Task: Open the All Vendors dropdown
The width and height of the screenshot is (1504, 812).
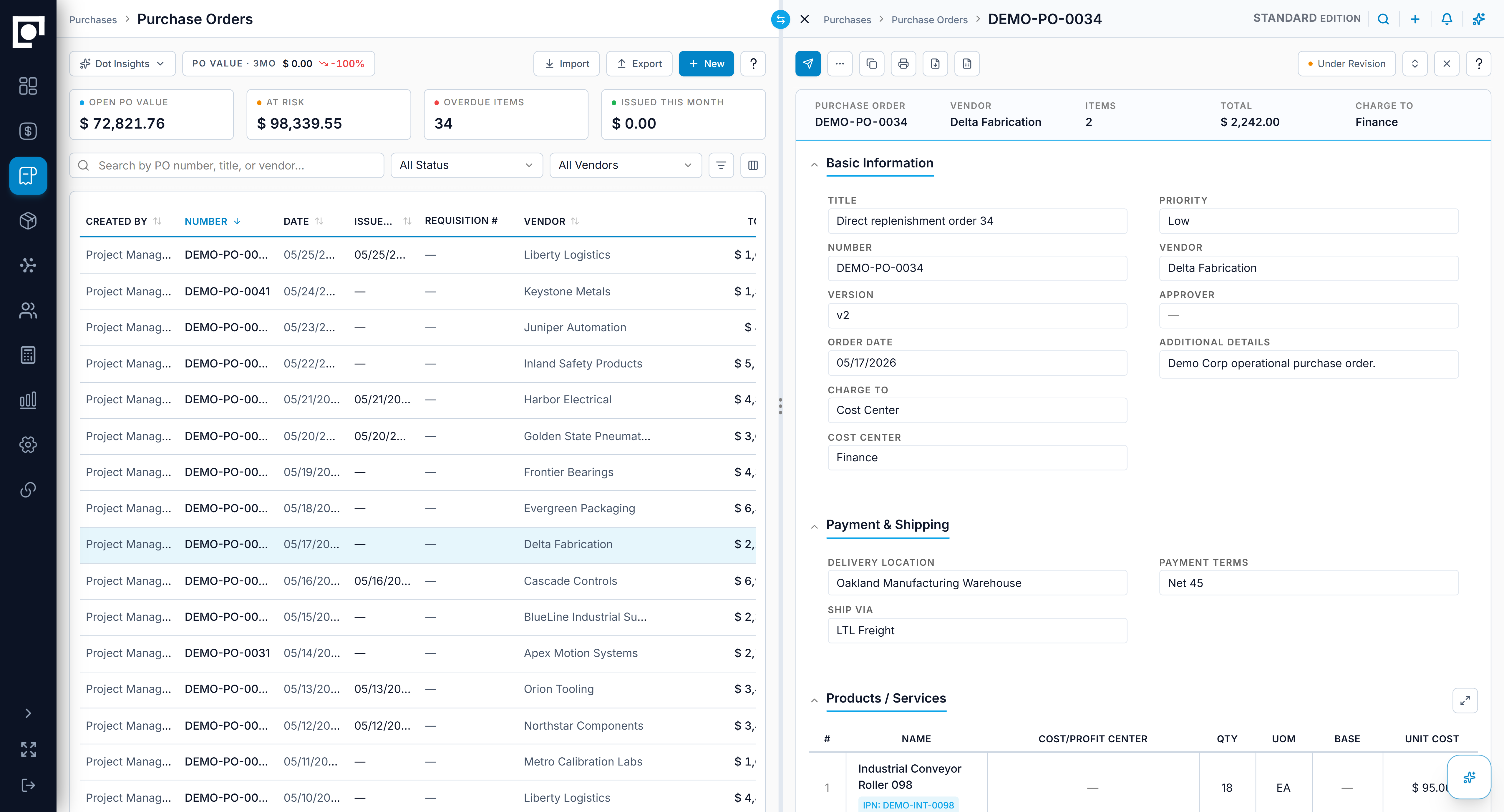Action: 625,165
